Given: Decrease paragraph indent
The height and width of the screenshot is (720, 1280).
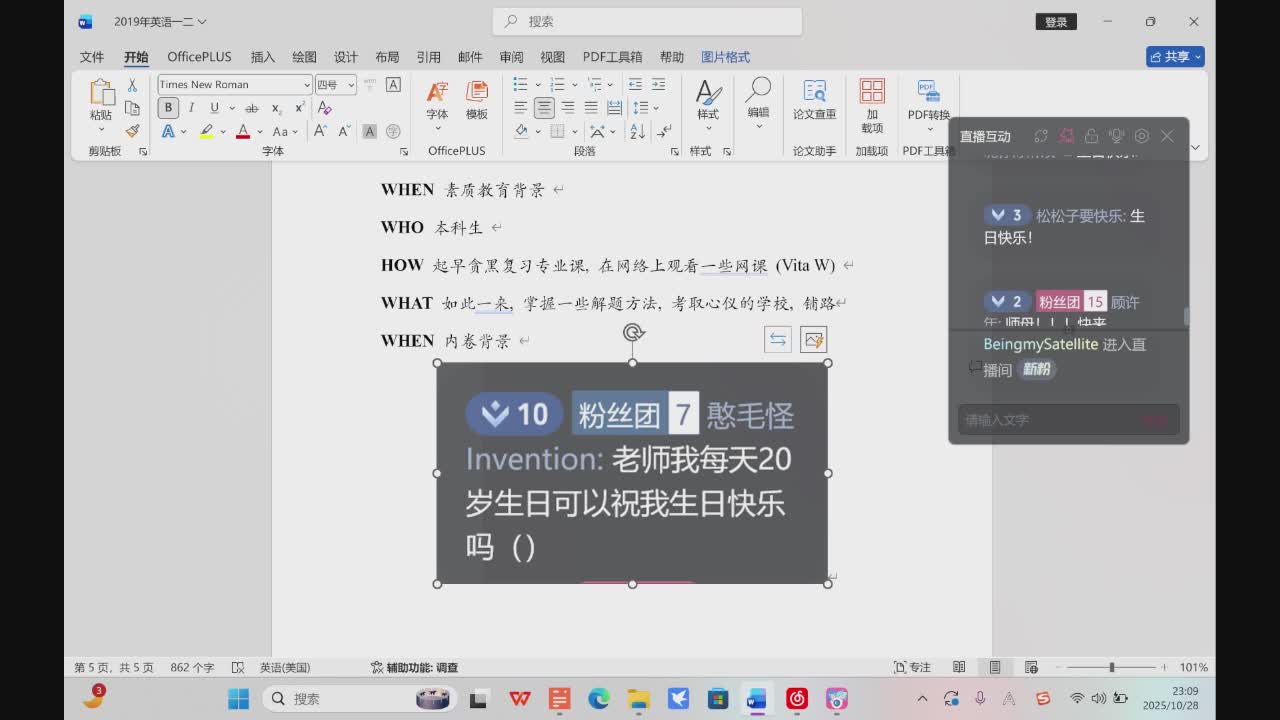Looking at the screenshot, I should coord(635,84).
